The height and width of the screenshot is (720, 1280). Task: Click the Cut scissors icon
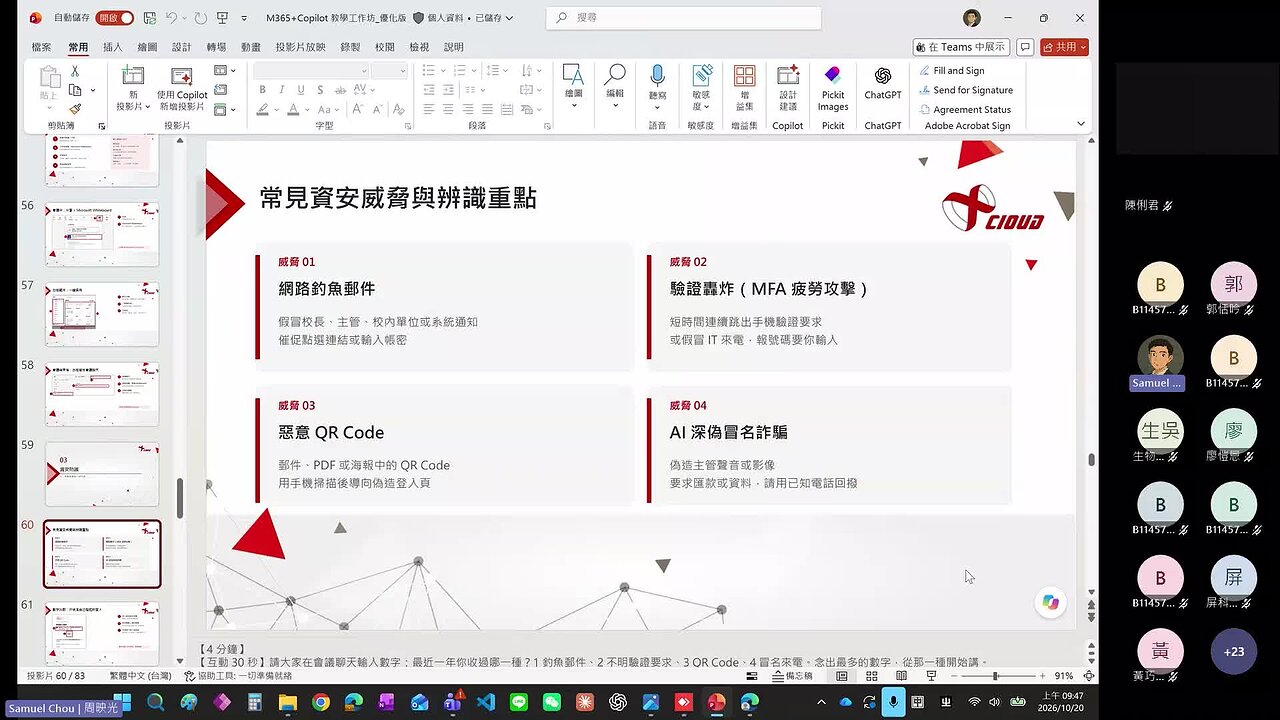[x=75, y=71]
